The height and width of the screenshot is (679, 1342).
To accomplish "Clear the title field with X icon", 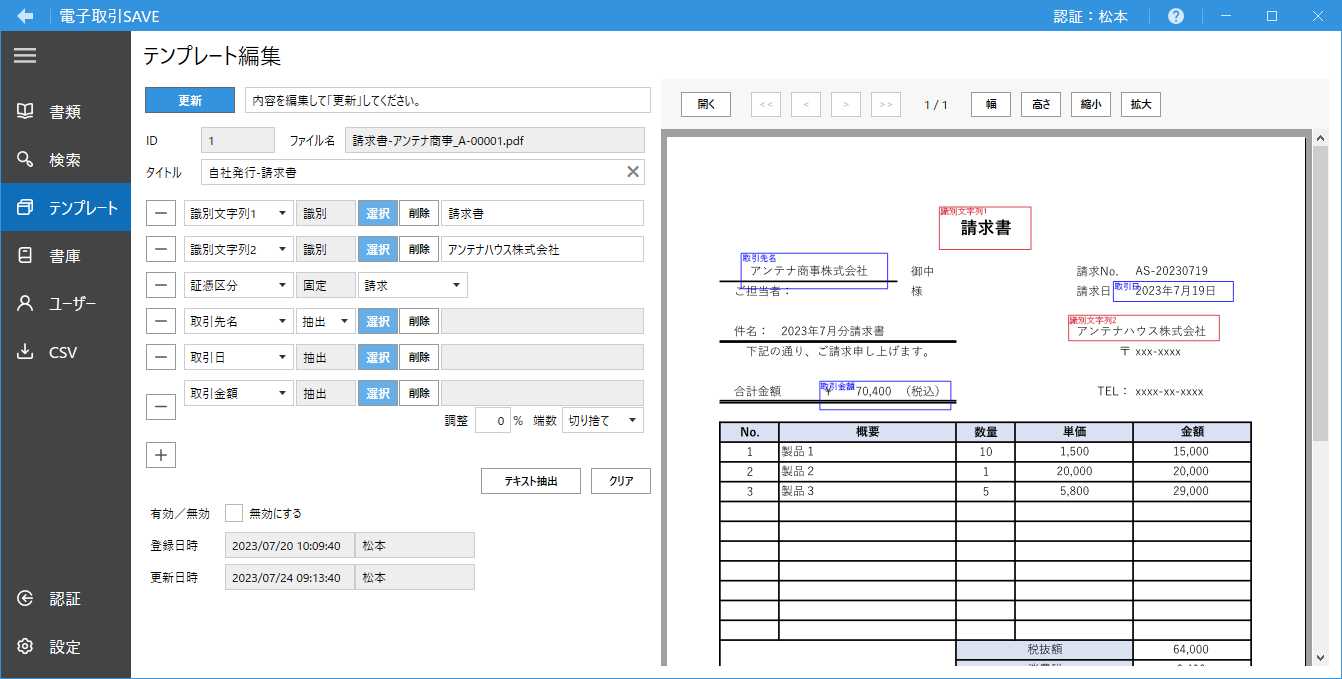I will 632,172.
